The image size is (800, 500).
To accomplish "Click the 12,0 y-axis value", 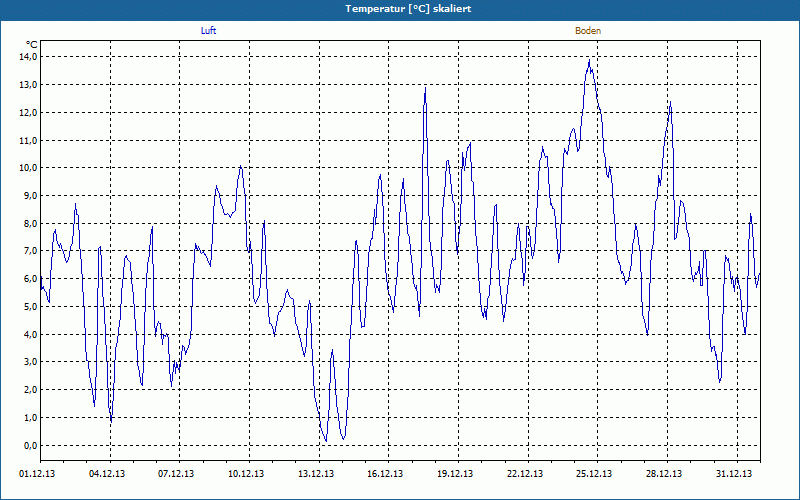I will pos(29,112).
